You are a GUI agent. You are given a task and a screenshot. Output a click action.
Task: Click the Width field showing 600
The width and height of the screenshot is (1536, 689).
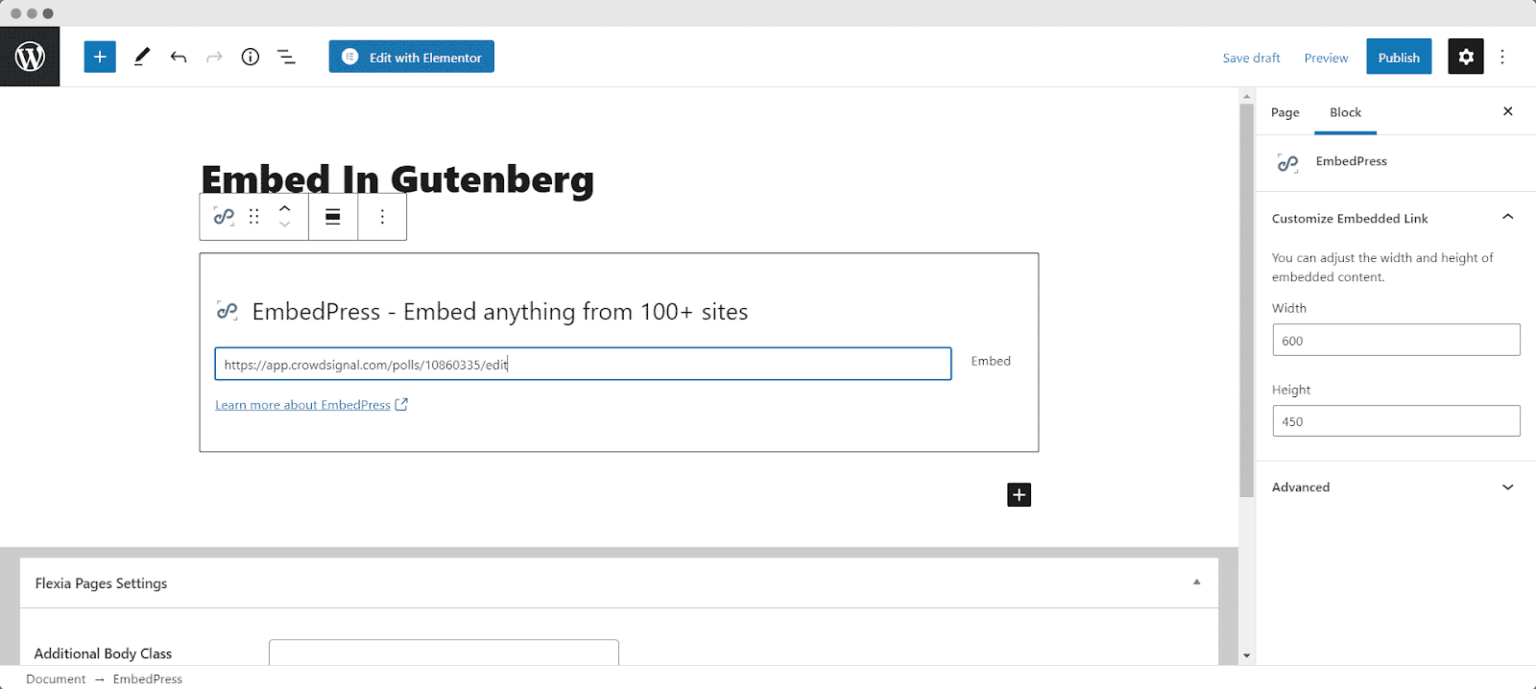1395,340
